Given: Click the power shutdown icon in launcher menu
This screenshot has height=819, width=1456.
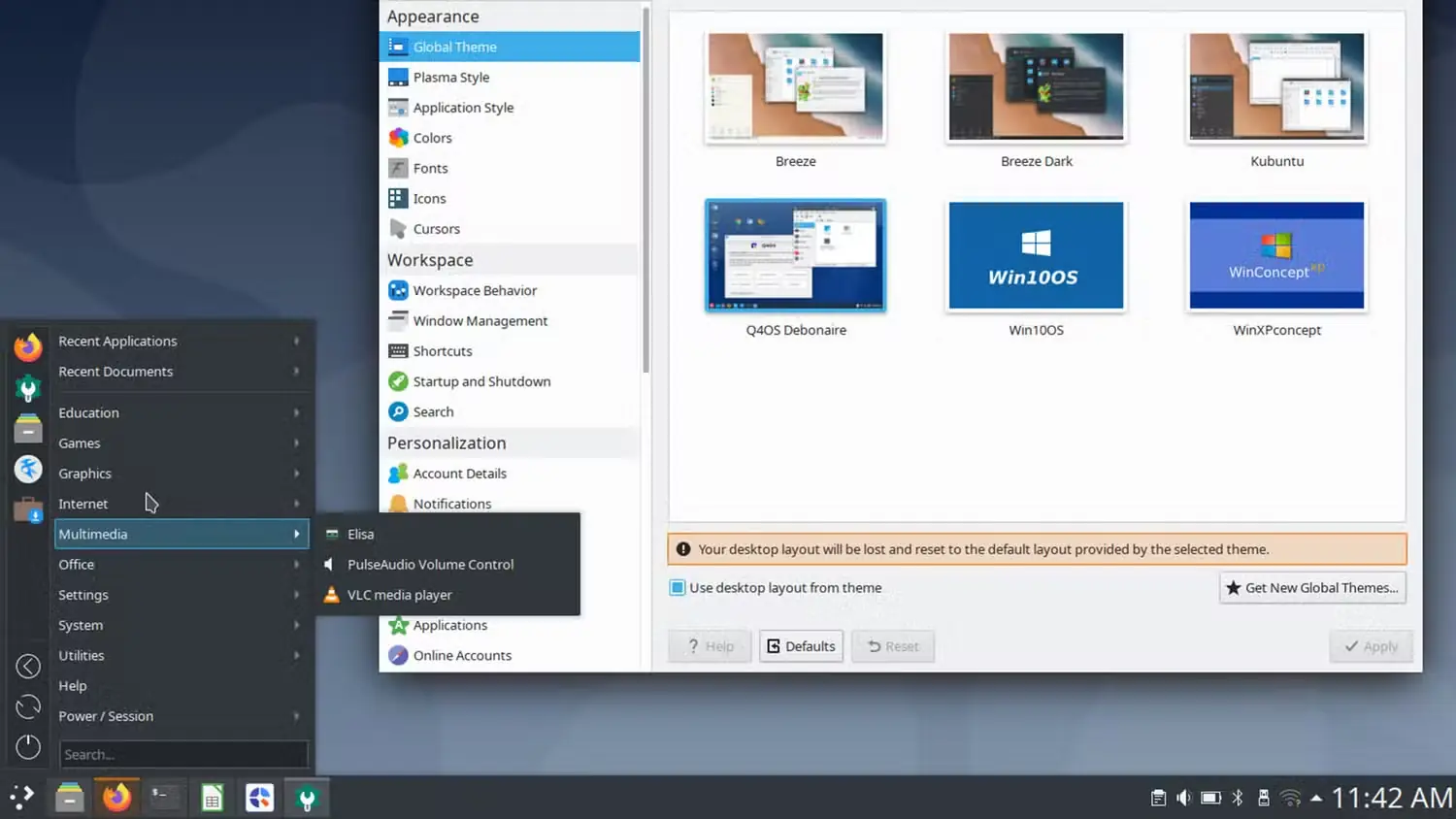Looking at the screenshot, I should (28, 746).
